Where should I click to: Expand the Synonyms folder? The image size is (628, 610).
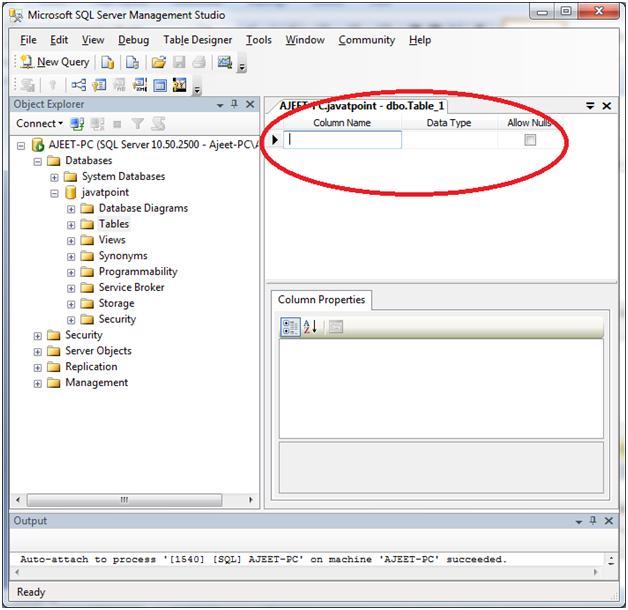pos(71,257)
